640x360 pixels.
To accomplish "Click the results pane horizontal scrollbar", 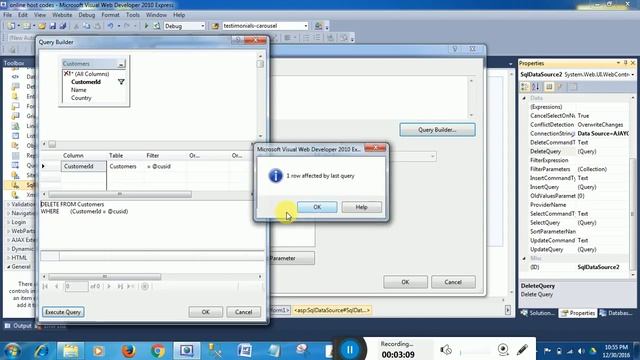I will (104, 277).
